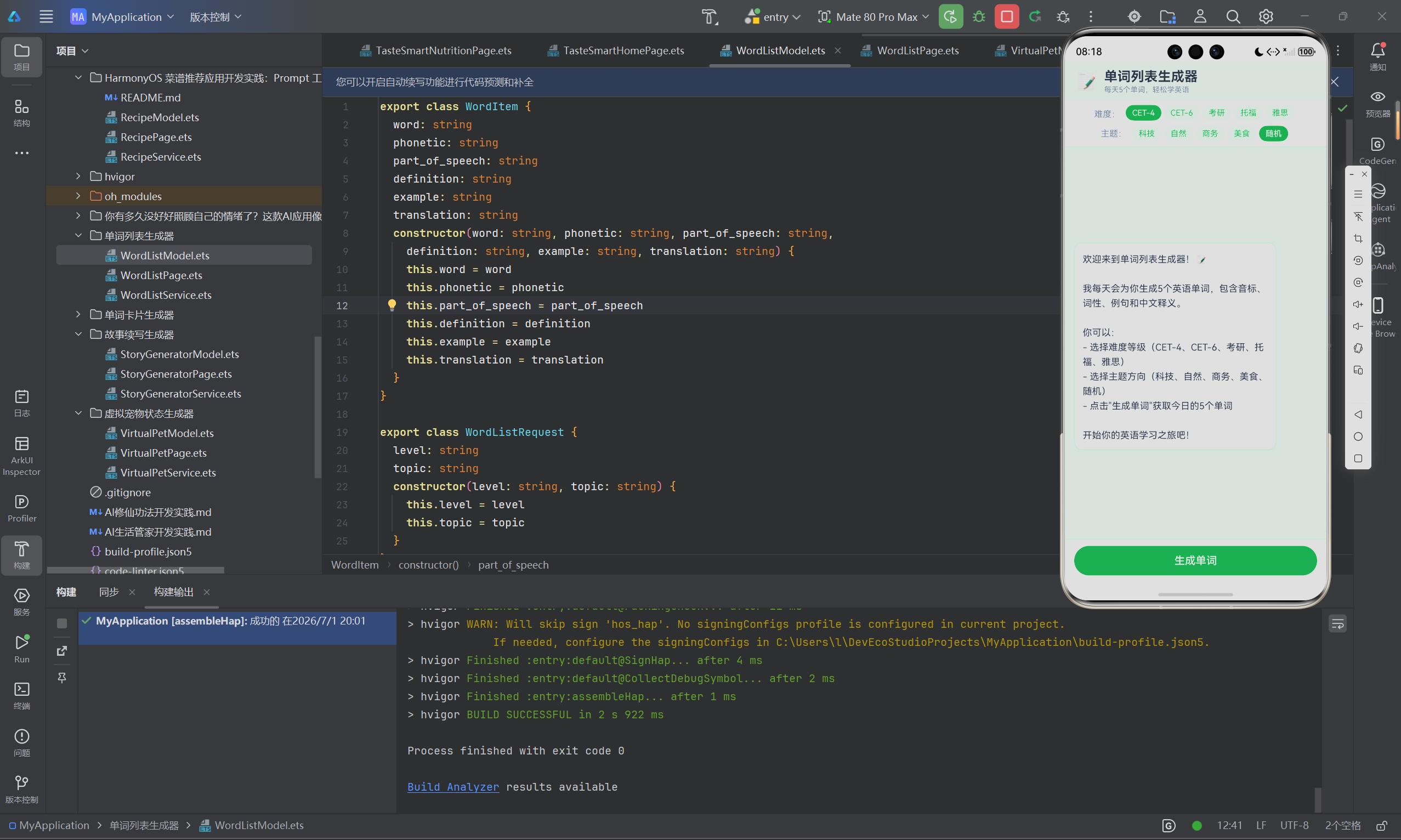Image resolution: width=1401 pixels, height=840 pixels.
Task: Switch to the WordListPage.ets tab
Action: [x=917, y=50]
